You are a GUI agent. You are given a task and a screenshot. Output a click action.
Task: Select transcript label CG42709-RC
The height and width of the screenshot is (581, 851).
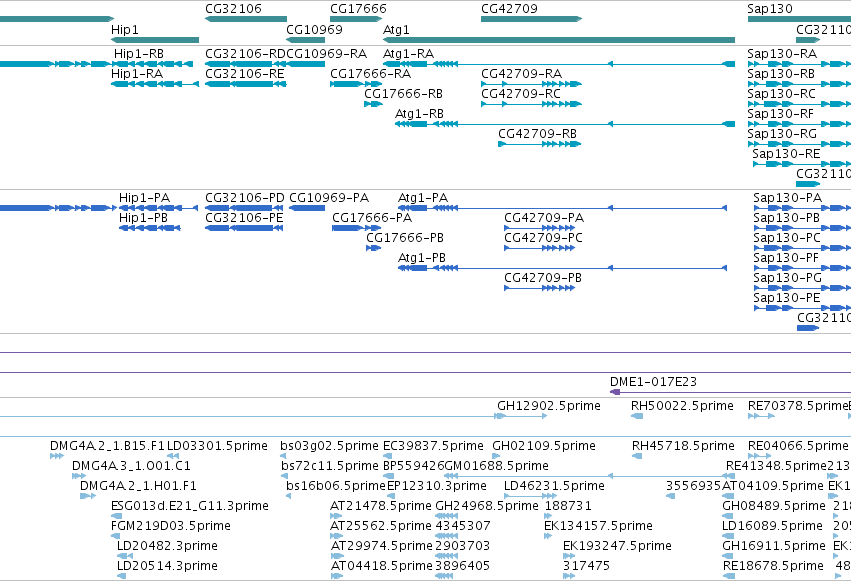pos(521,94)
